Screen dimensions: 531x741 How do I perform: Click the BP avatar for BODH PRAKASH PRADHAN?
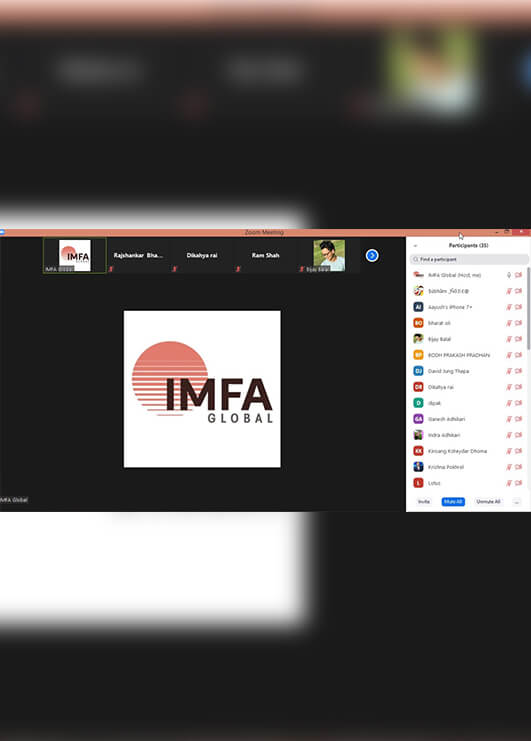coord(419,354)
